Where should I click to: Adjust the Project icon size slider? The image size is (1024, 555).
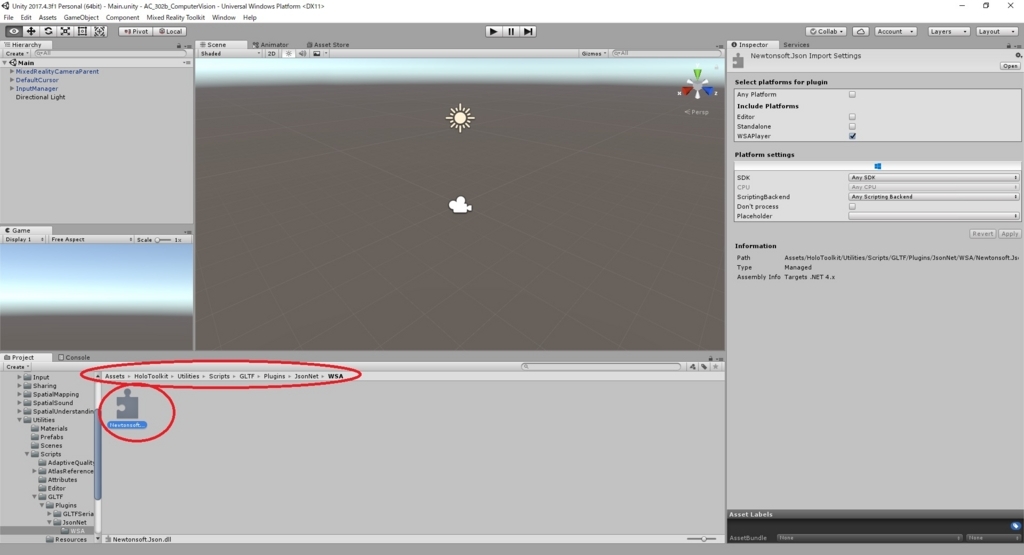703,539
